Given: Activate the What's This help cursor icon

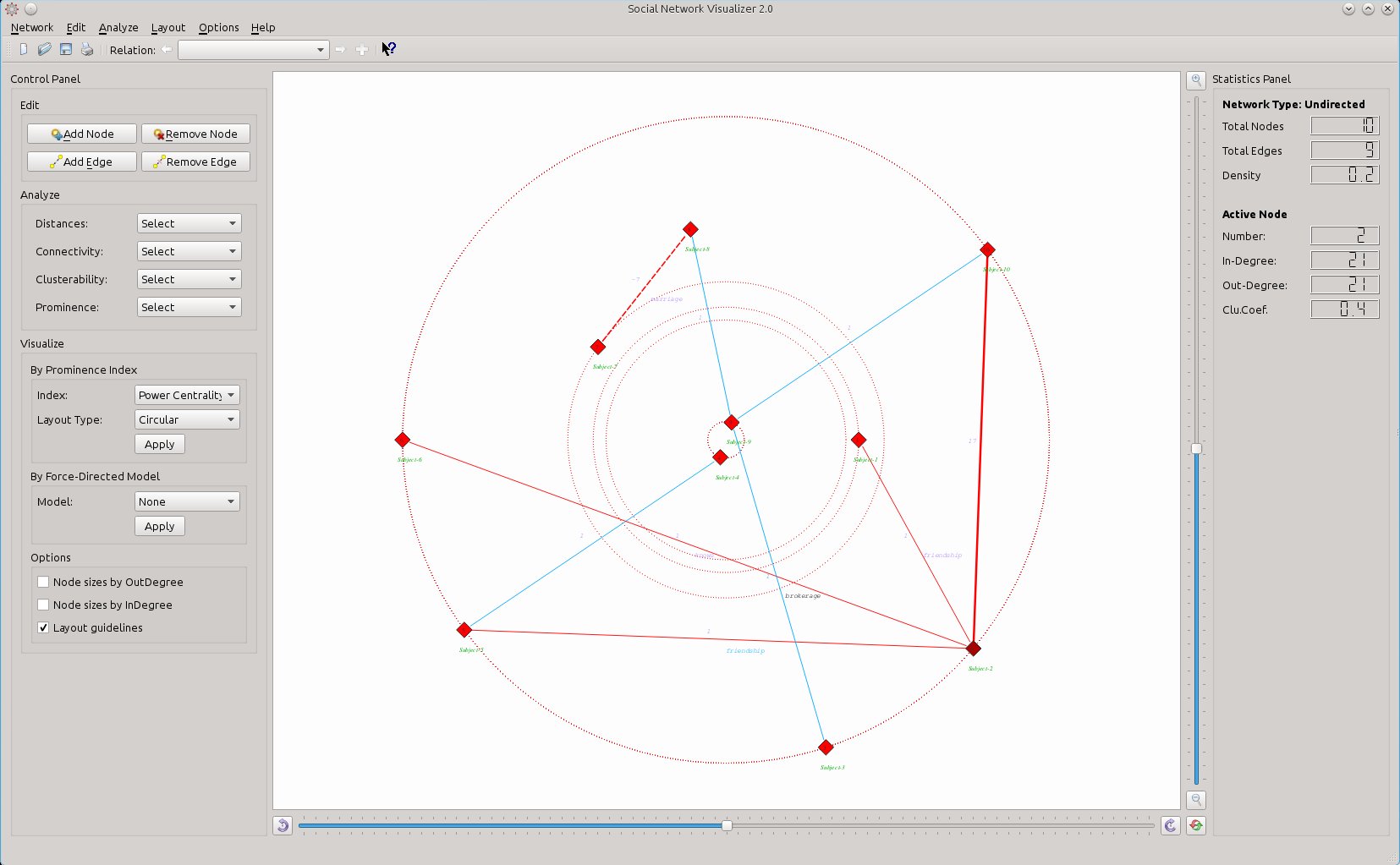Looking at the screenshot, I should 388,49.
